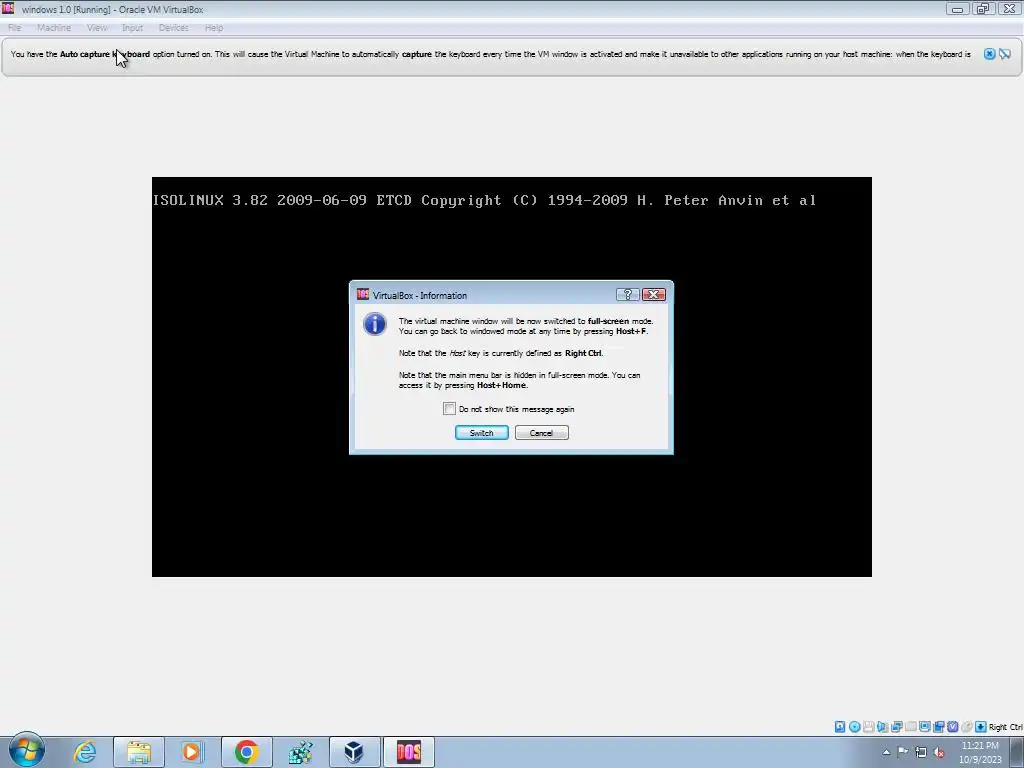Switch to Google Chrome on the taskbar

246,752
